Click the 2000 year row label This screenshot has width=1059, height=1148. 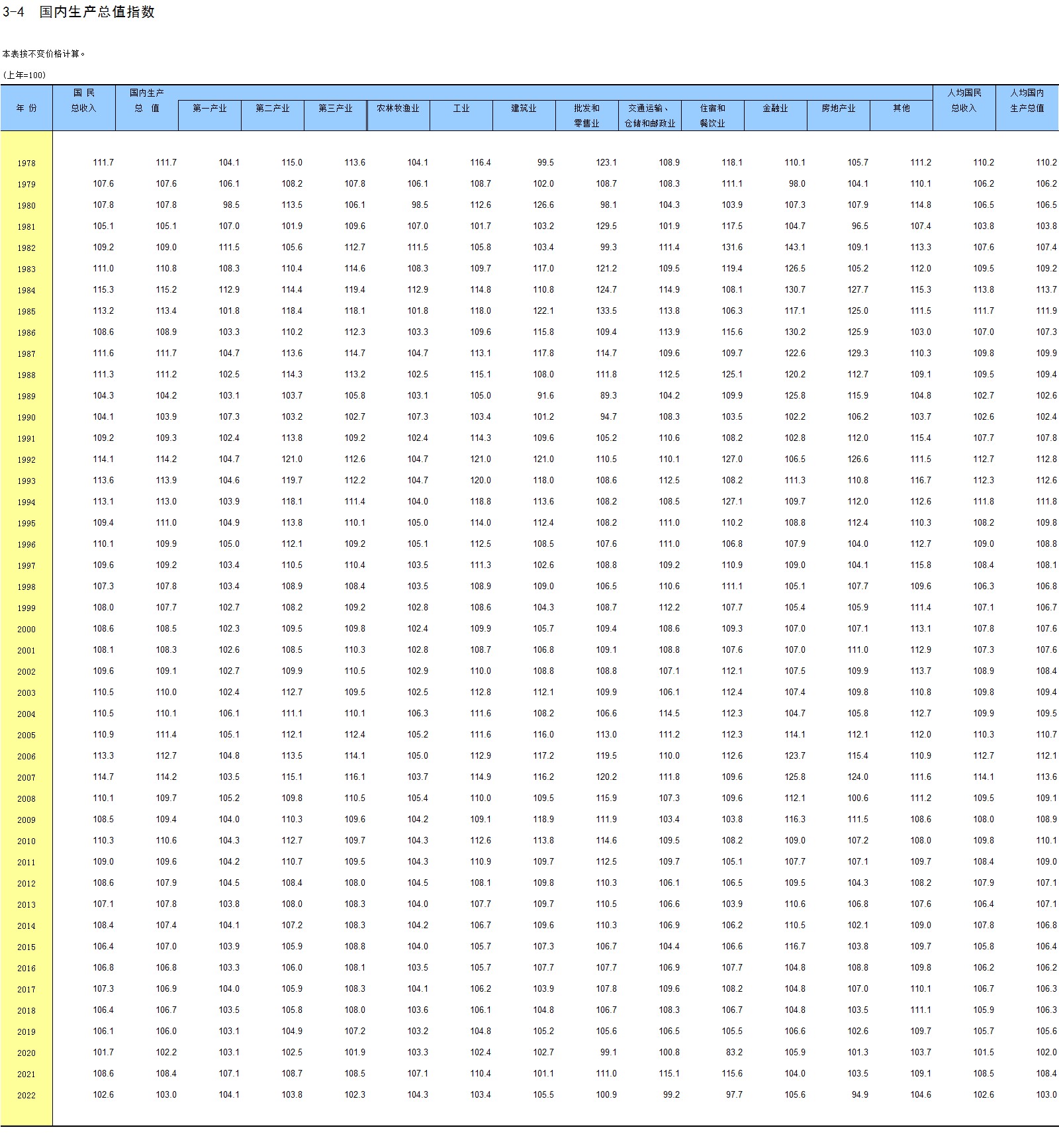point(26,630)
